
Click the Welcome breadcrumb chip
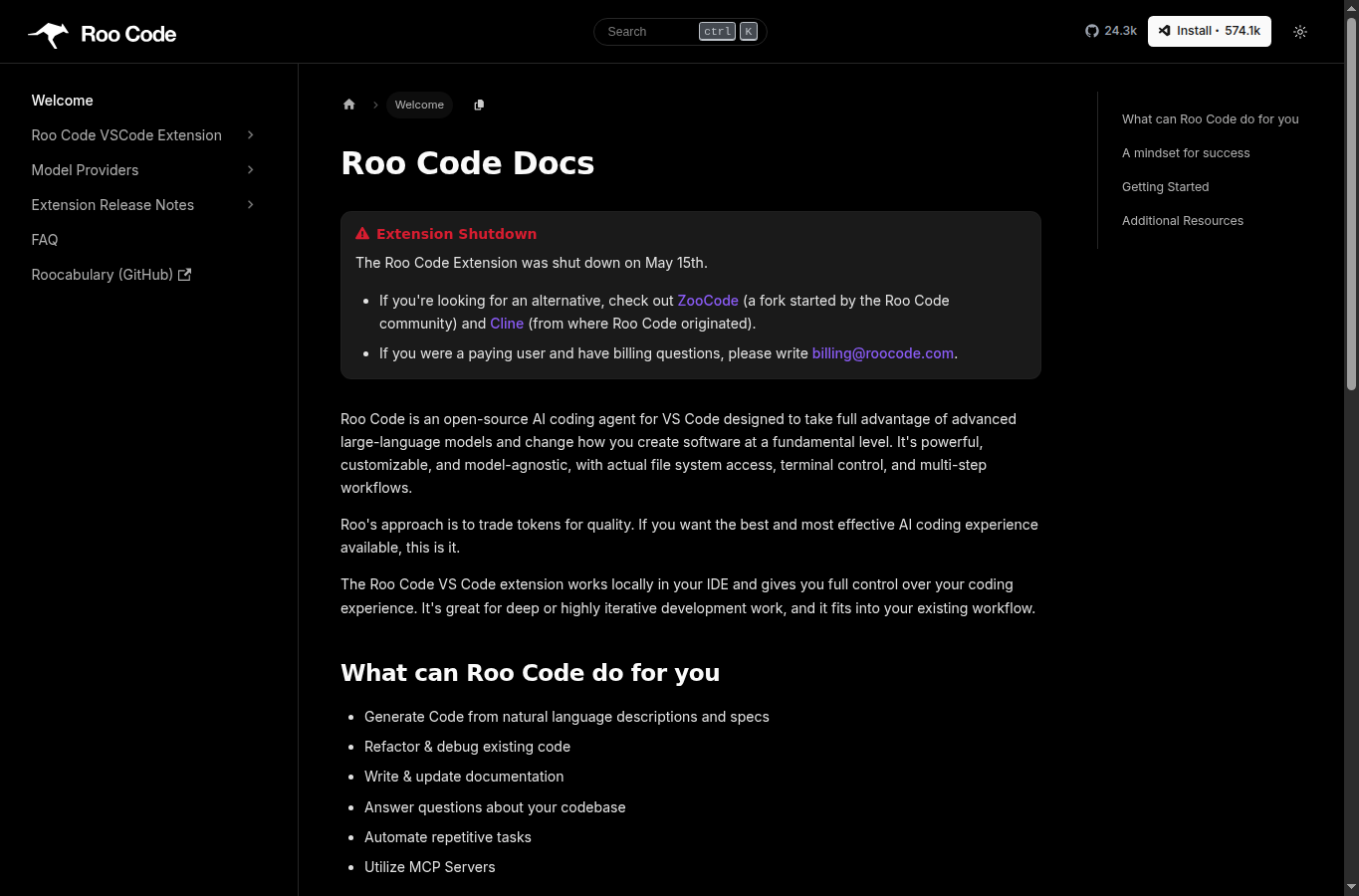click(419, 105)
